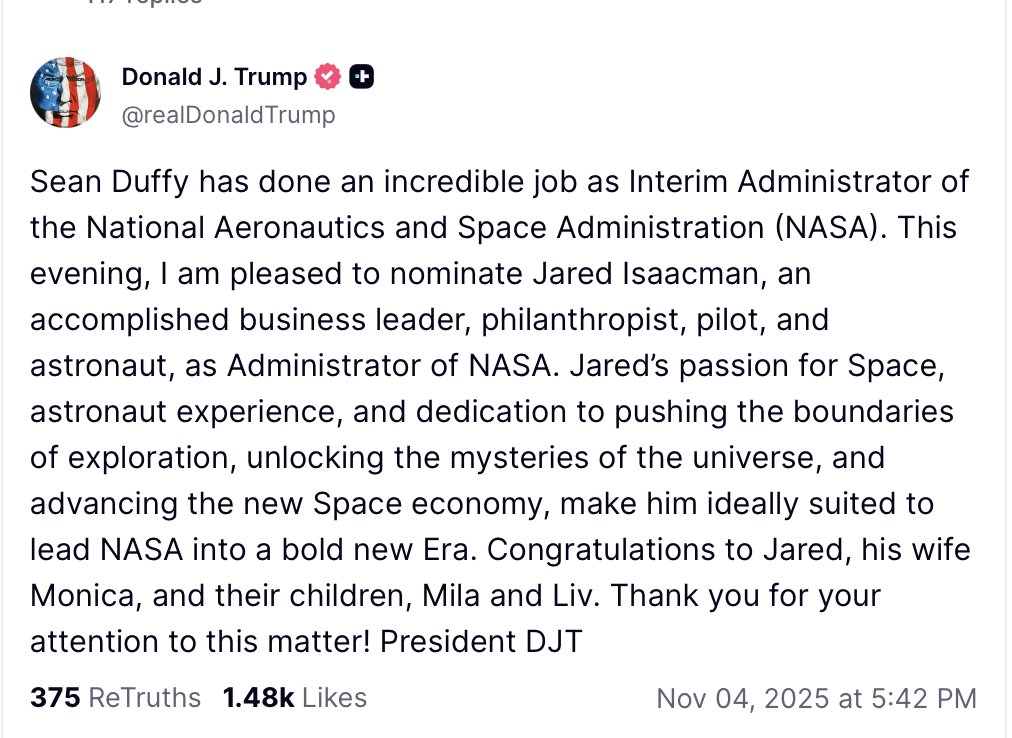Show the 1.48k Likes list
This screenshot has width=1012, height=738.
click(295, 697)
